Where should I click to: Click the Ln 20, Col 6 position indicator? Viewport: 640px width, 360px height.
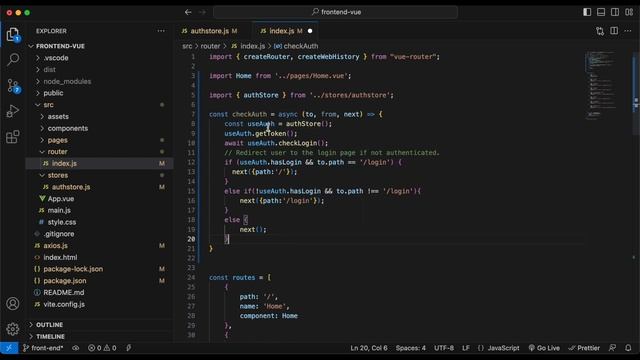pyautogui.click(x=369, y=348)
